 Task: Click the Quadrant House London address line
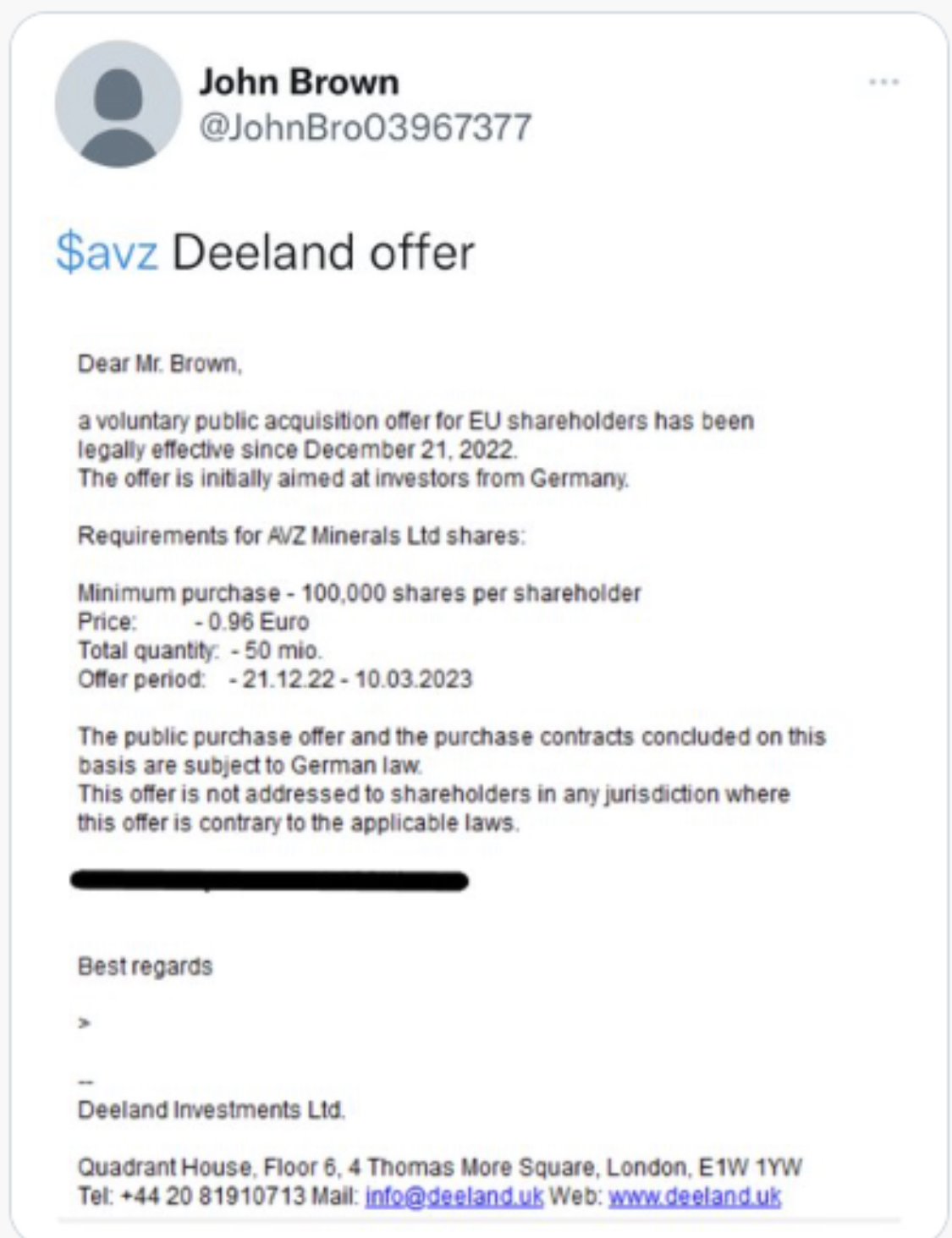click(x=439, y=1167)
